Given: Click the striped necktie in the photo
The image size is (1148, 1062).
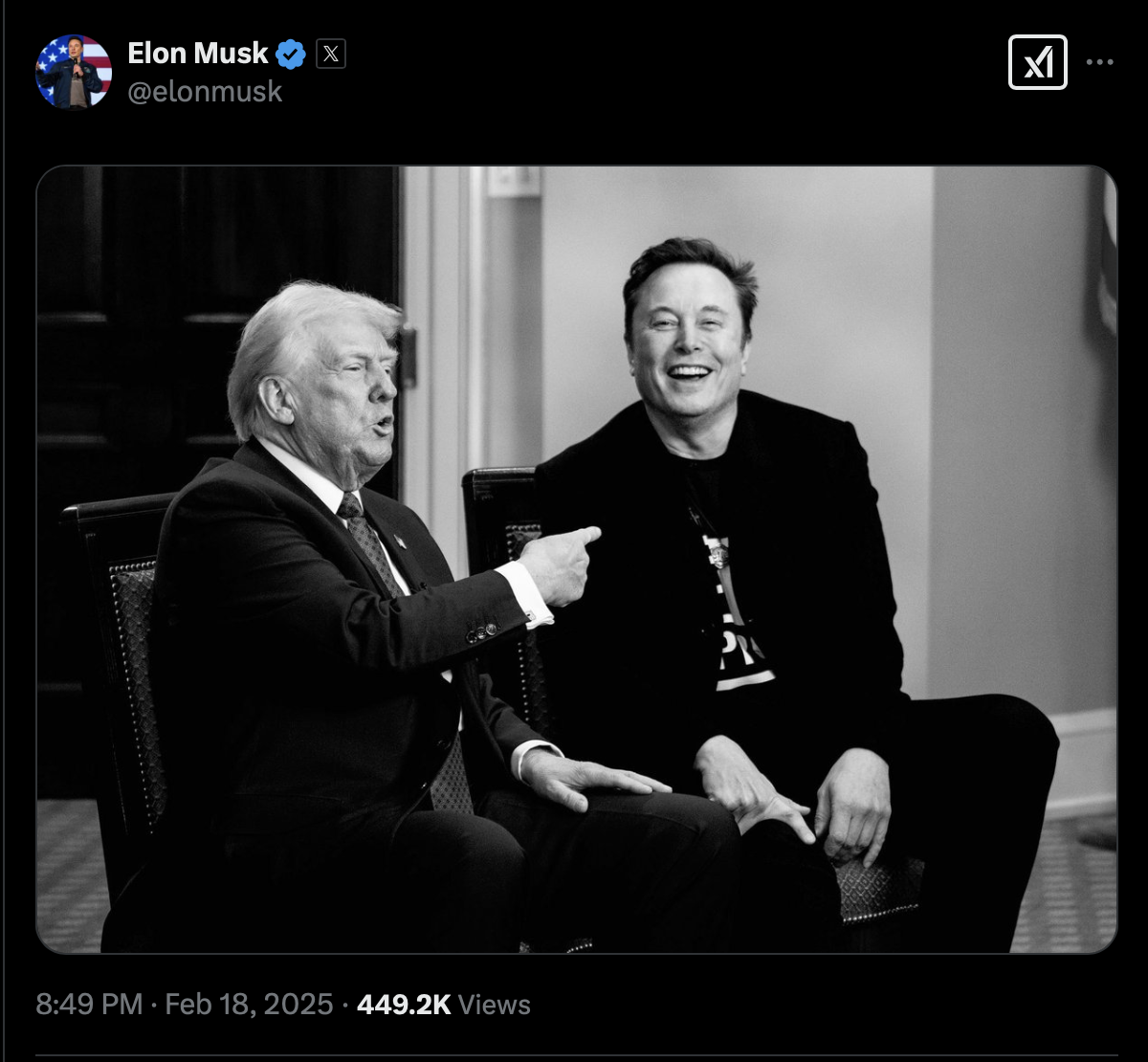Looking at the screenshot, I should [371, 539].
